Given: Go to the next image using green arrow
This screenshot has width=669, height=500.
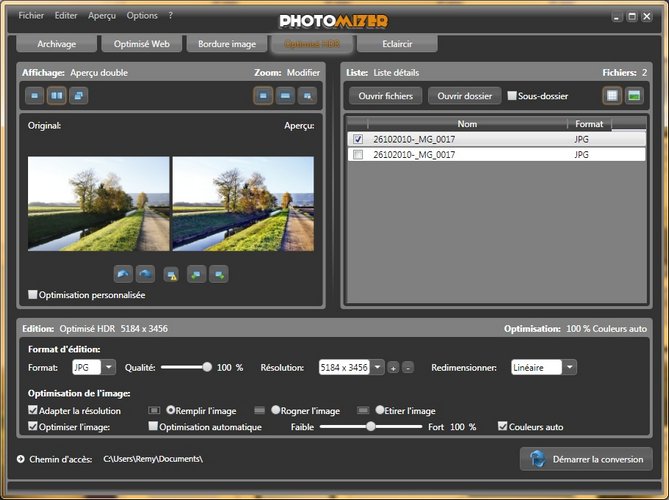Looking at the screenshot, I should (219, 274).
